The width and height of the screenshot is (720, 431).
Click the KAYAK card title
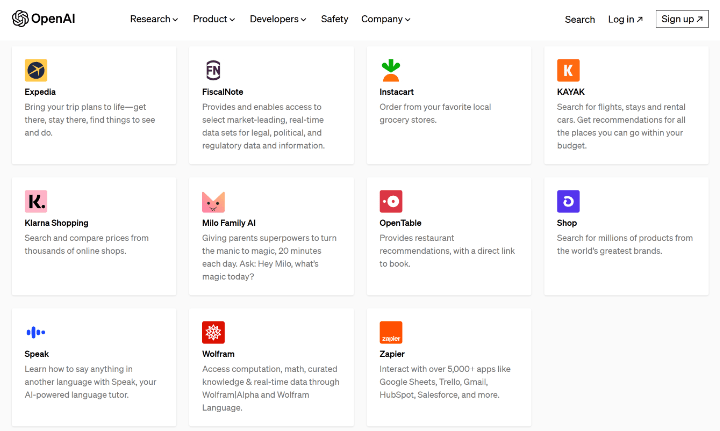(571, 92)
